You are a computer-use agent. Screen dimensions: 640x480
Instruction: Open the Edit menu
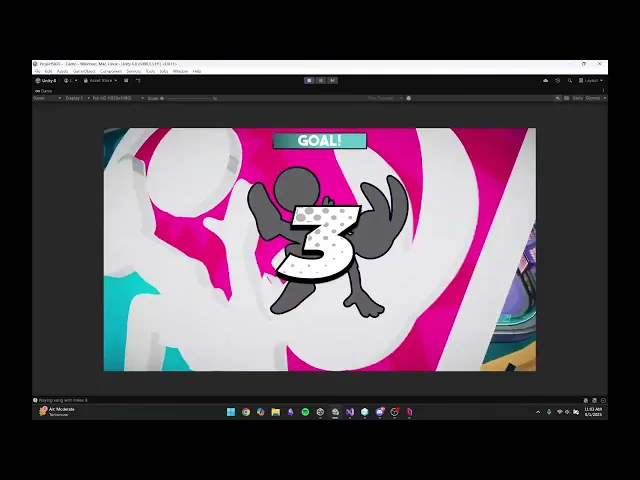click(48, 71)
